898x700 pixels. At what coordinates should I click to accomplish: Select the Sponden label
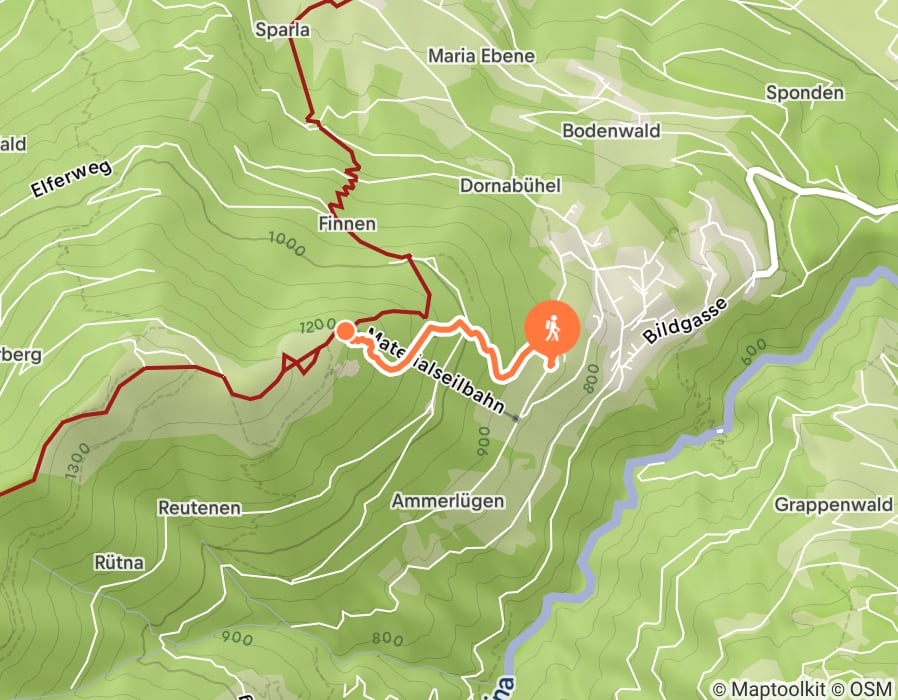point(805,93)
